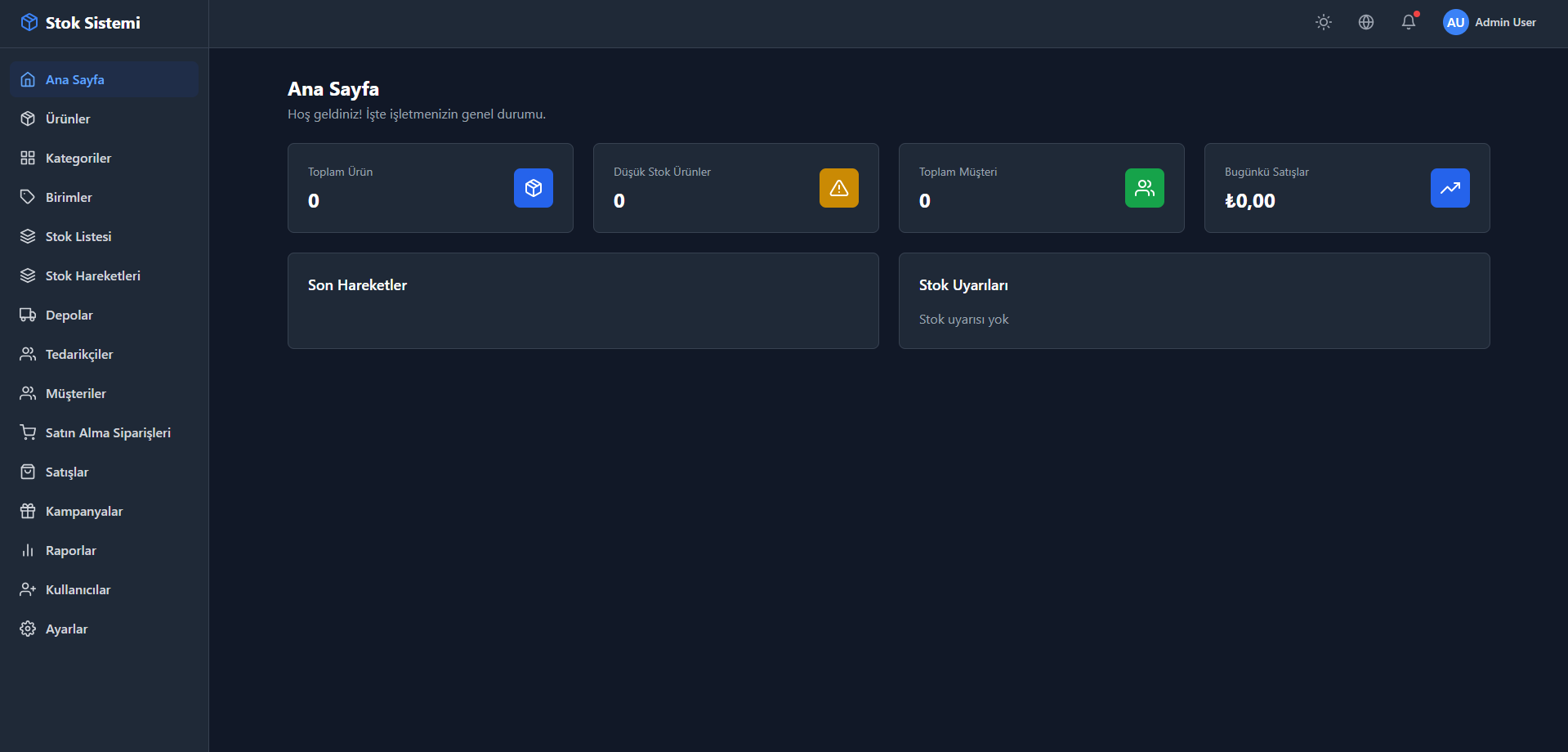Click the Bugünkü Satışlar label
This screenshot has height=752, width=1568.
(x=1266, y=172)
